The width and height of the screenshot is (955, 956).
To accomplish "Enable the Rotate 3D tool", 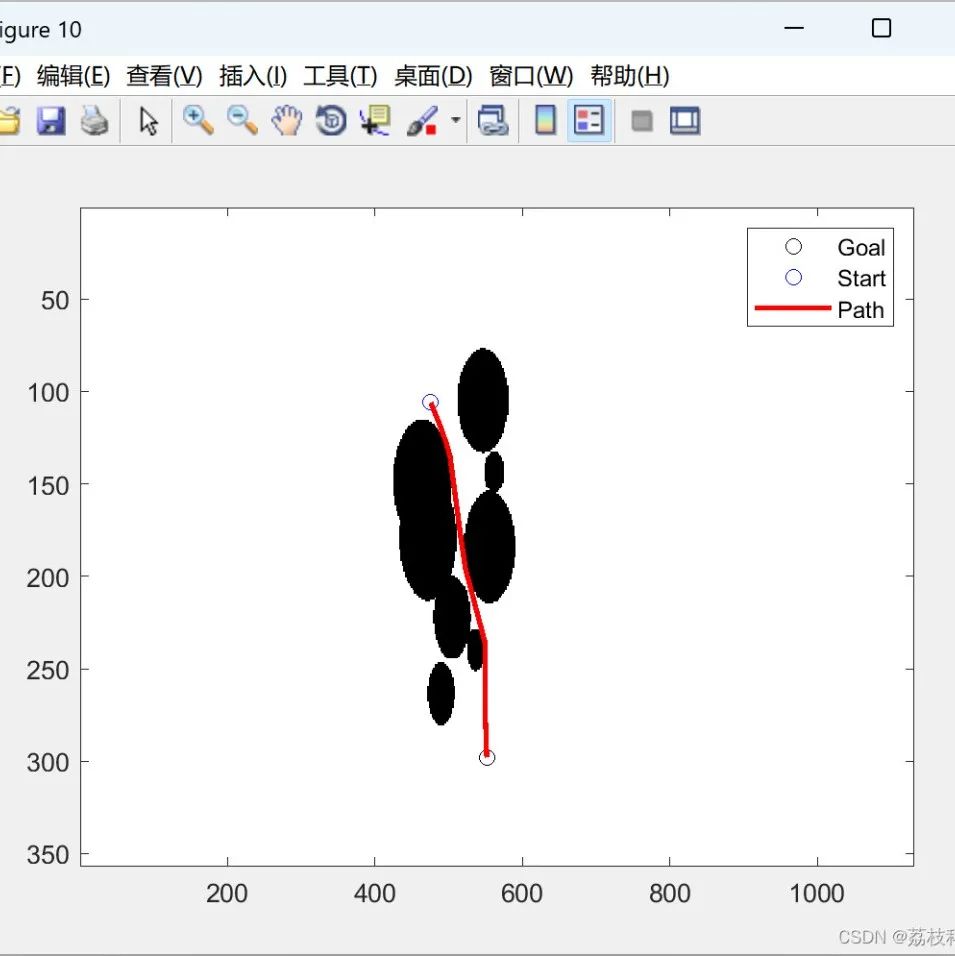I will (331, 120).
